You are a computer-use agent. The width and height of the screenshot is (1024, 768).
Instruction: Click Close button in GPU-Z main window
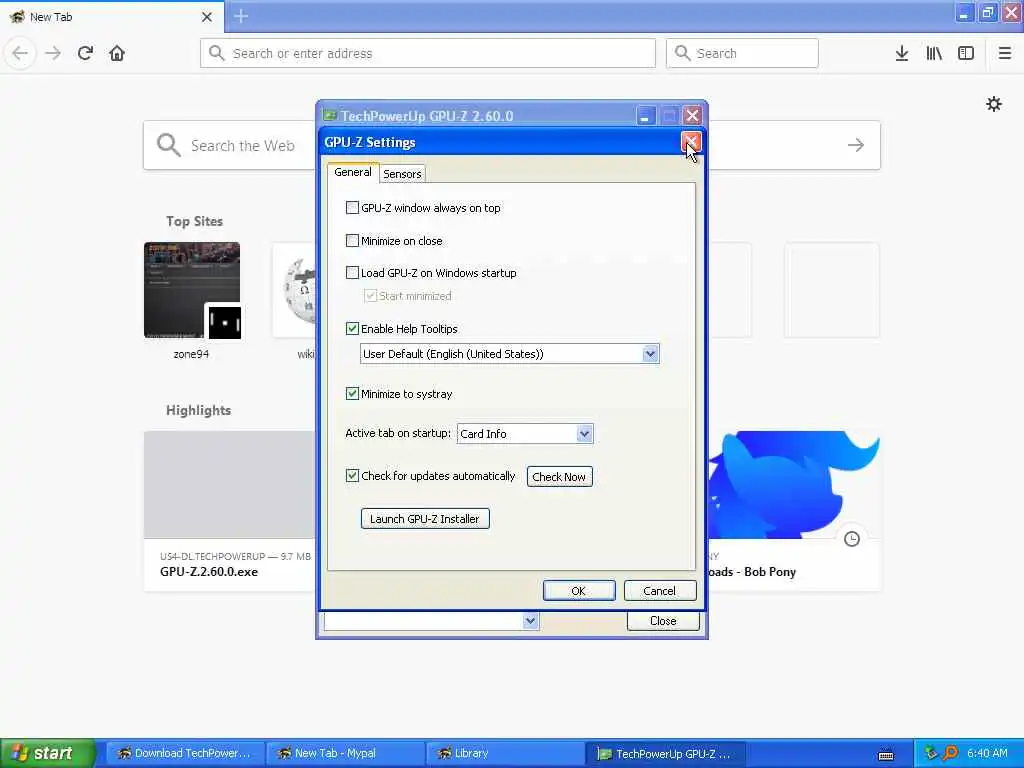click(663, 620)
